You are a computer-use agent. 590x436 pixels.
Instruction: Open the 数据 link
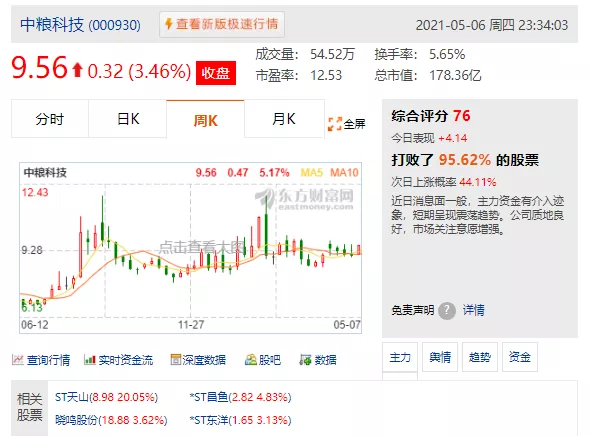tap(325, 360)
